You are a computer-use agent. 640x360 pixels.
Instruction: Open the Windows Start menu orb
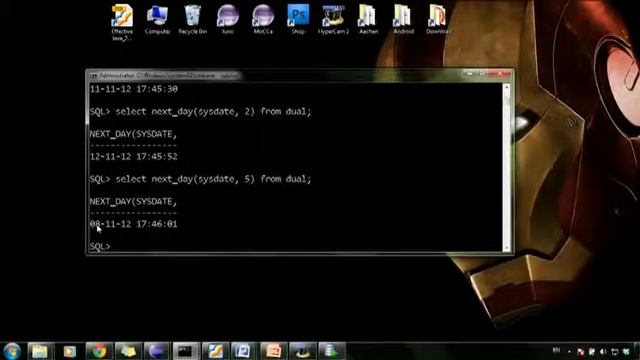point(12,351)
